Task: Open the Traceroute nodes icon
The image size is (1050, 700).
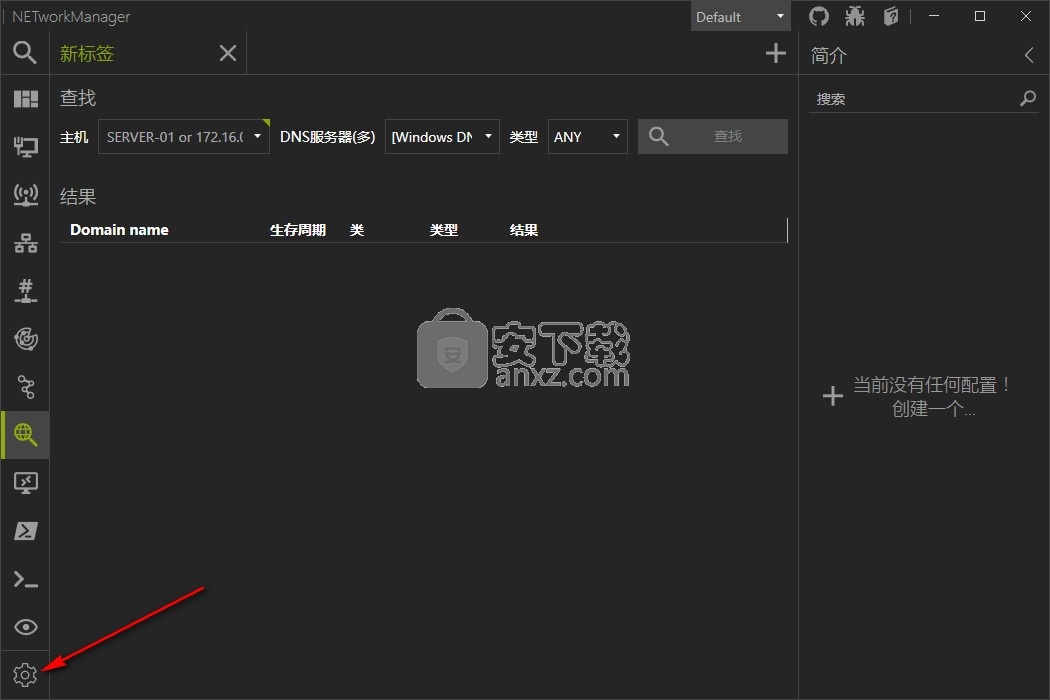Action: click(25, 387)
